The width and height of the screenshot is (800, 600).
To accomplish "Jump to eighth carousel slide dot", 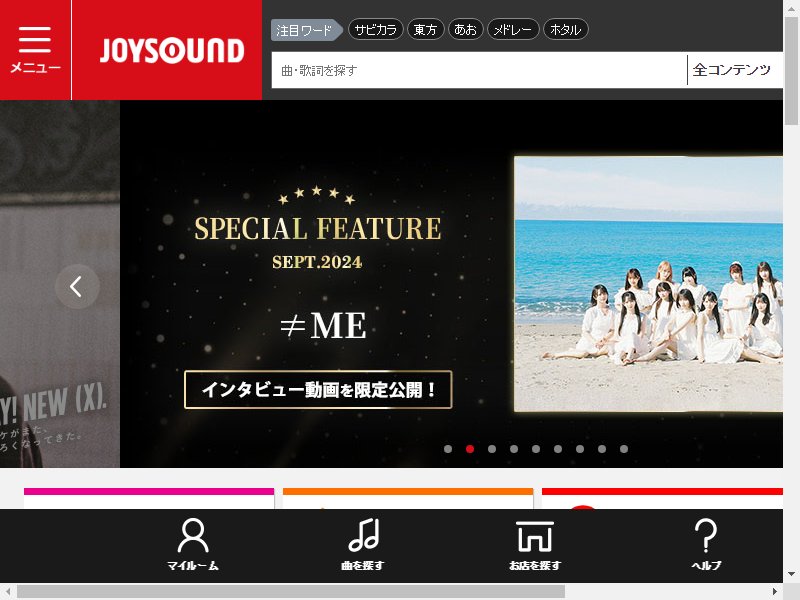I will coord(602,449).
